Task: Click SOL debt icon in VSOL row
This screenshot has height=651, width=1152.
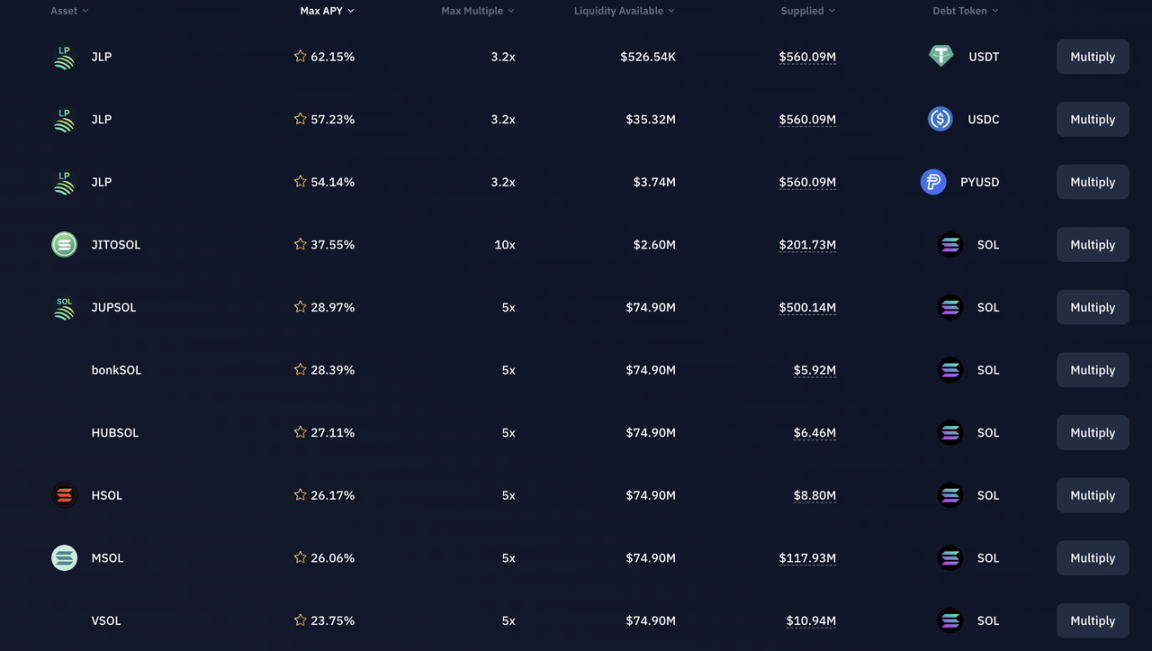Action: point(950,621)
